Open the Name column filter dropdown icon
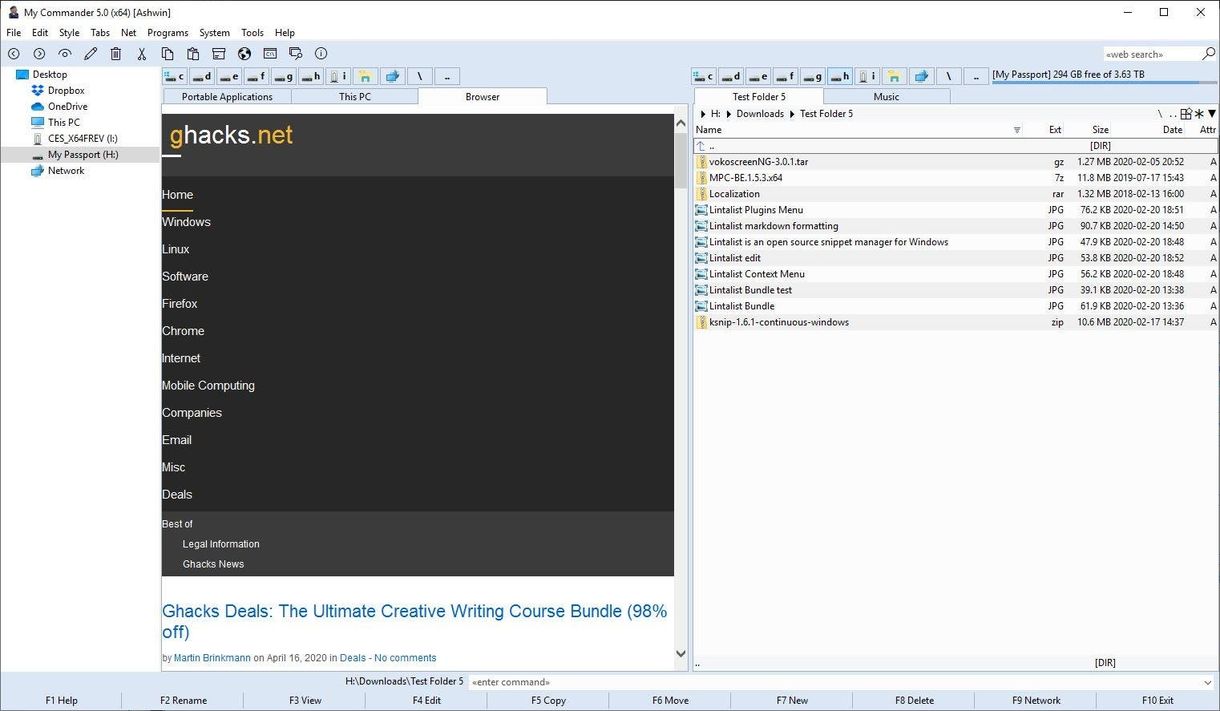Viewport: 1220px width, 711px height. click(x=1017, y=130)
